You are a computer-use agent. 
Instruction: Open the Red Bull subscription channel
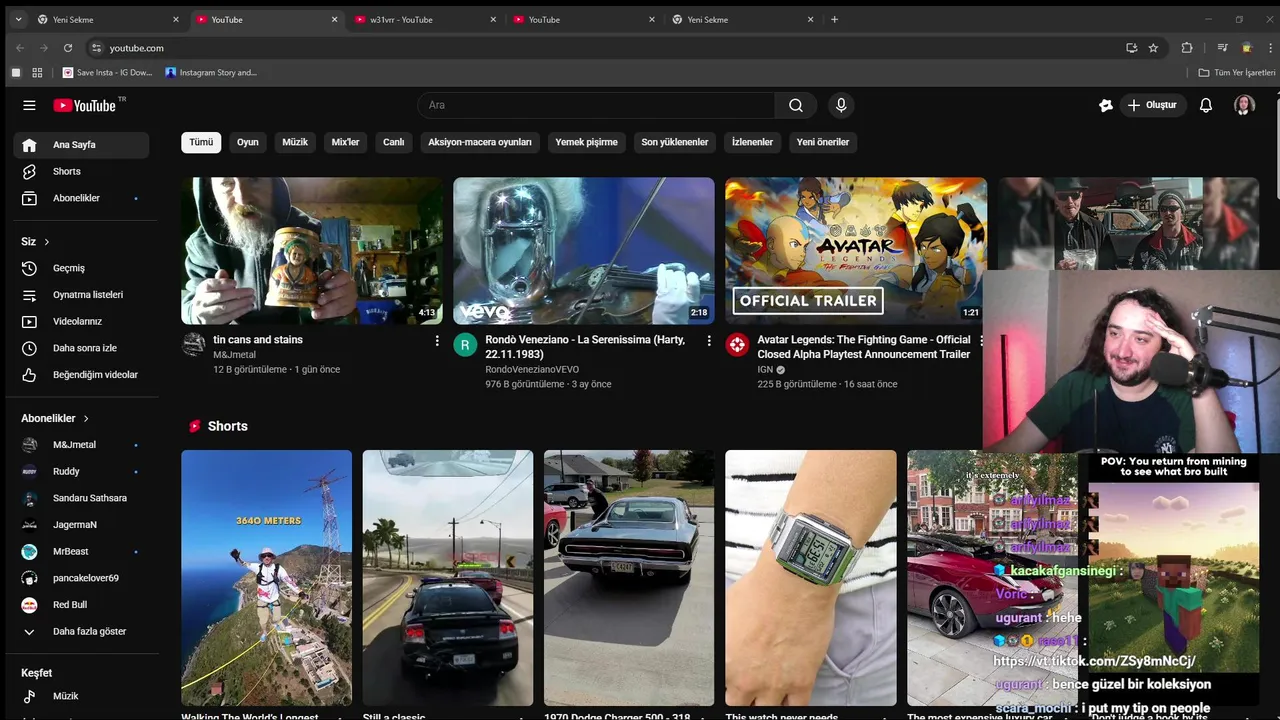point(81,605)
